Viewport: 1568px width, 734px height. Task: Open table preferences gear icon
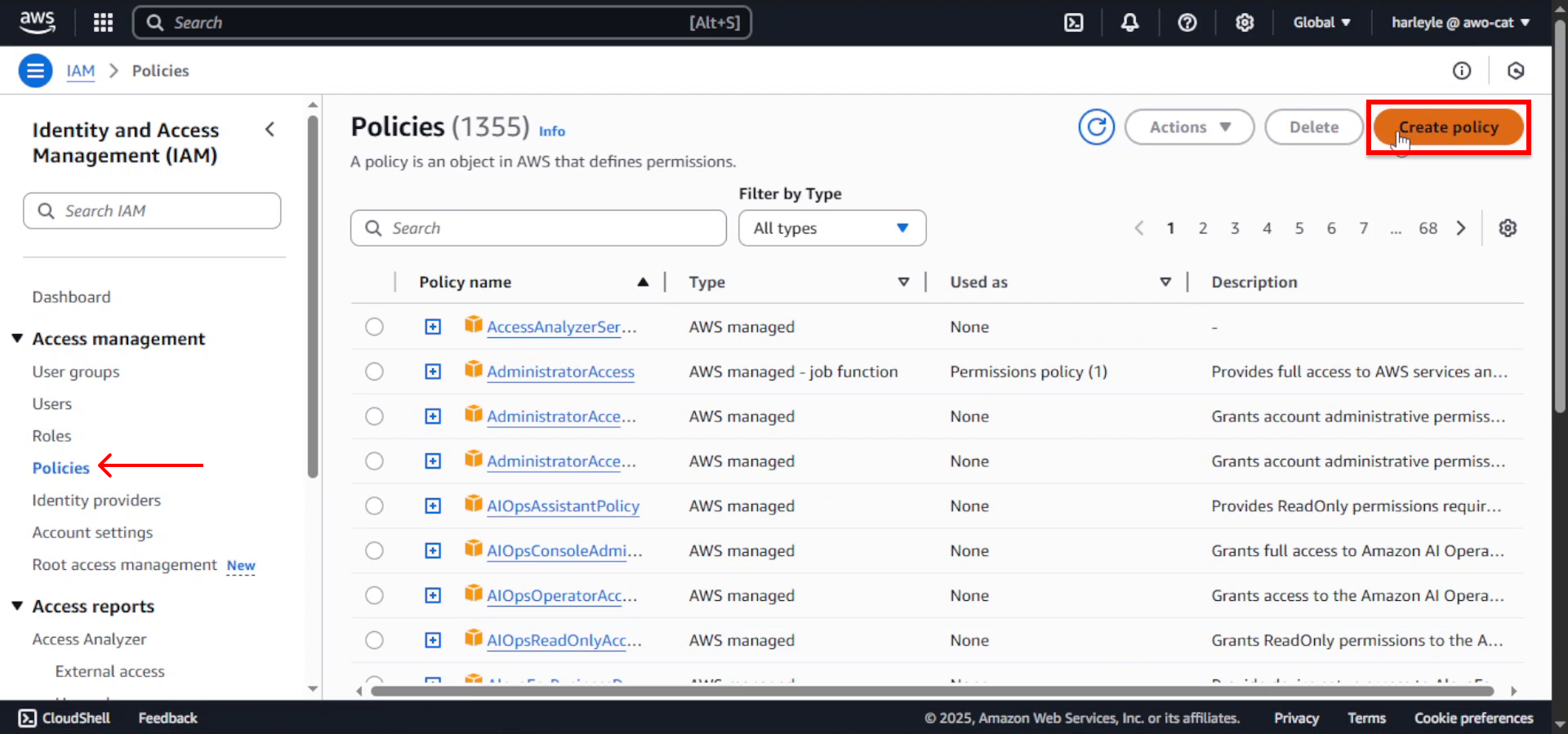1508,228
